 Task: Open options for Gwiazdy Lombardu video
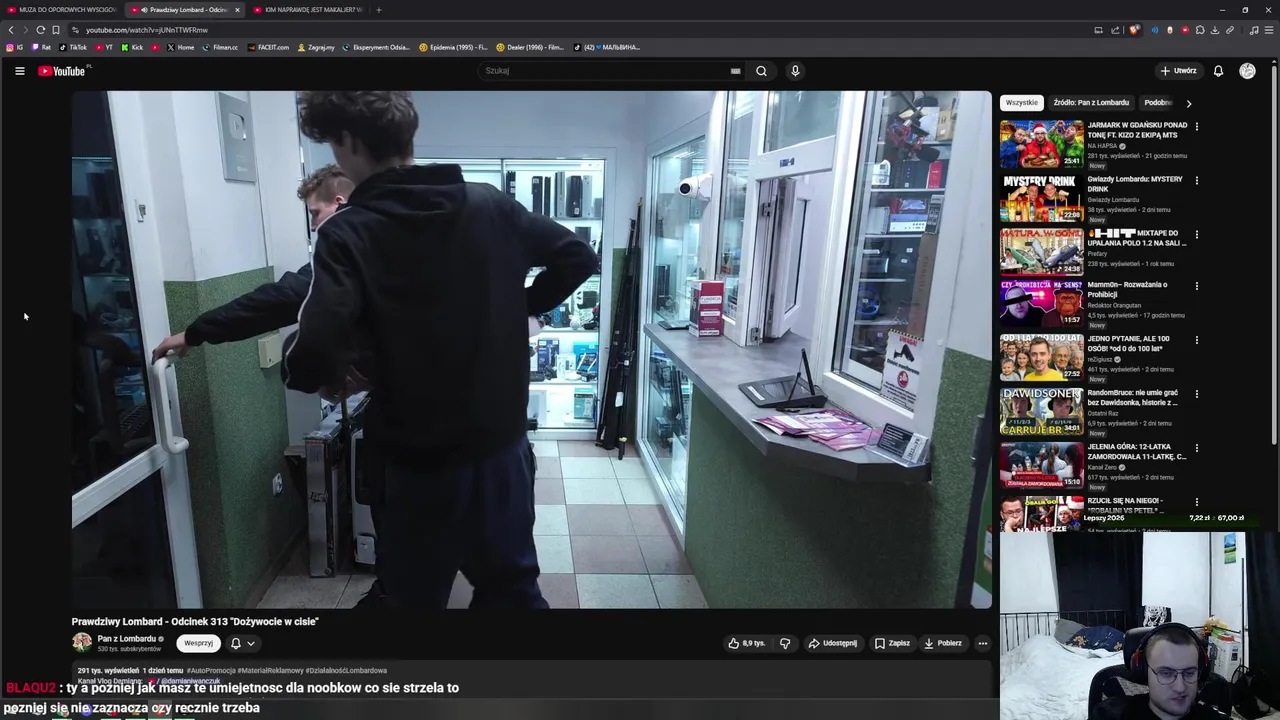[x=1196, y=180]
